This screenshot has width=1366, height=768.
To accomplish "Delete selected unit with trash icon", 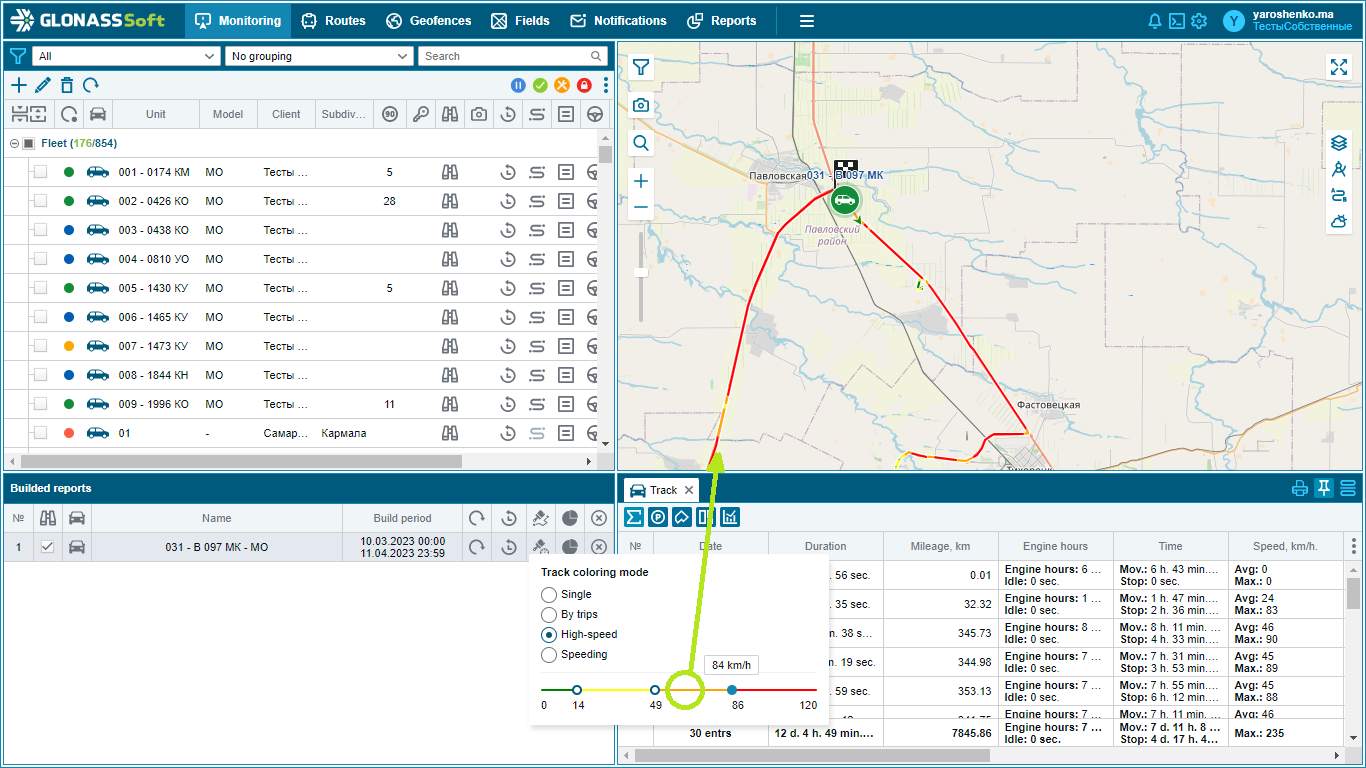I will (67, 85).
